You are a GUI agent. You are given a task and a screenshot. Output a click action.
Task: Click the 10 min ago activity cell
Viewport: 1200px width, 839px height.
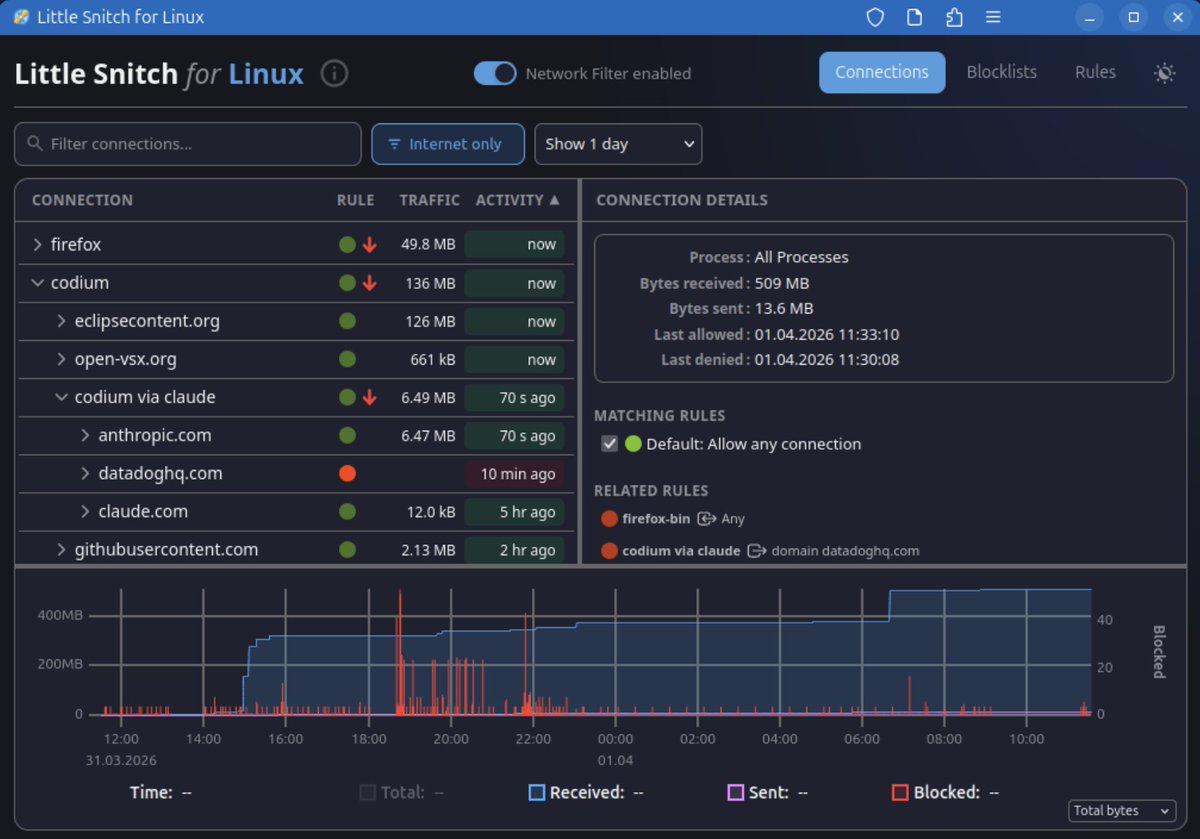click(x=514, y=473)
